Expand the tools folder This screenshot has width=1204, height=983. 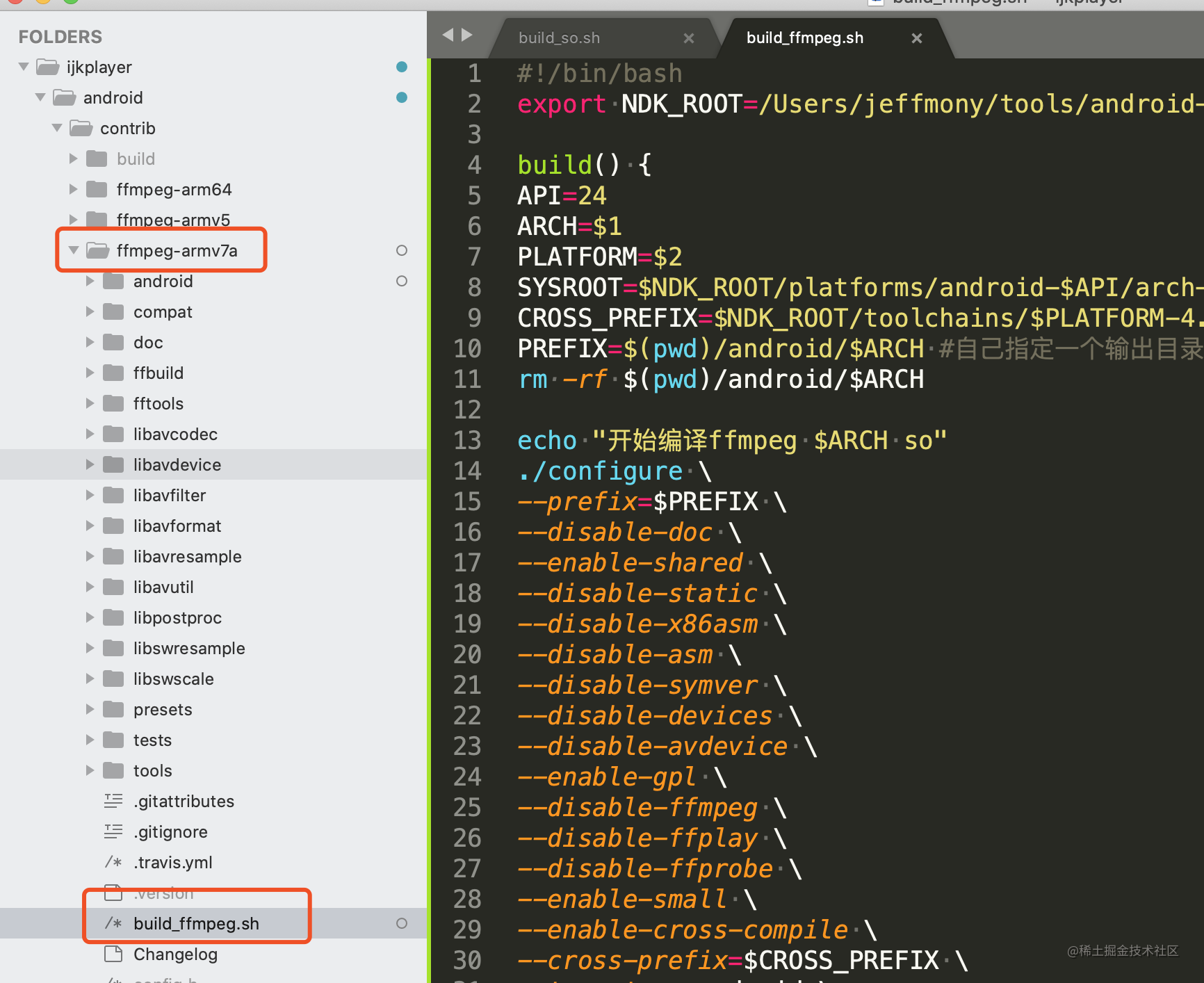pos(90,770)
